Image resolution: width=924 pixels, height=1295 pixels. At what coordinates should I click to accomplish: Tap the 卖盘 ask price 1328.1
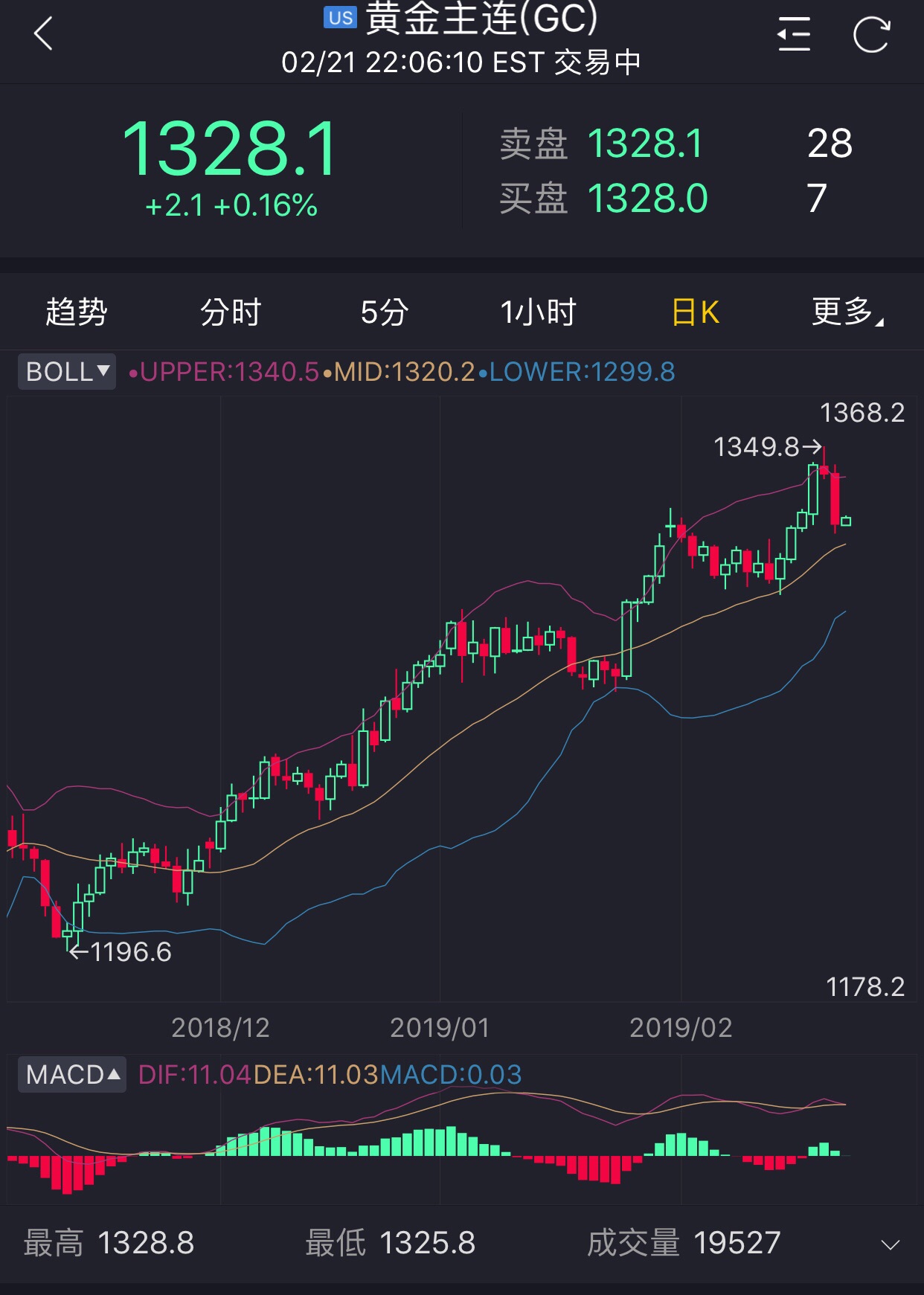(x=644, y=144)
